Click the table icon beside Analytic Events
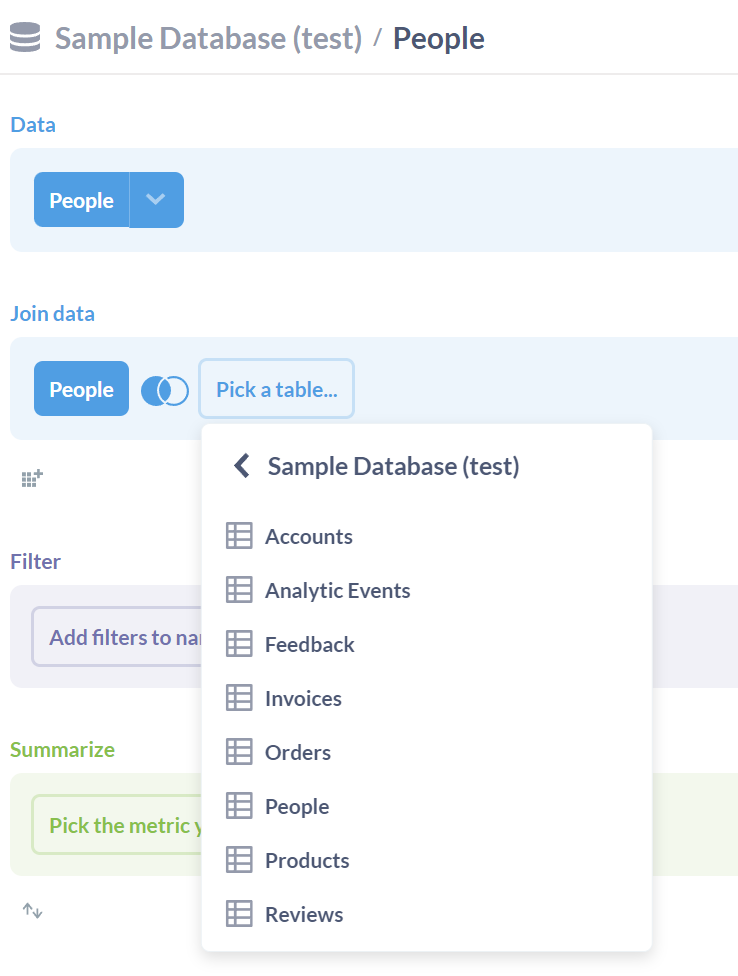Image resolution: width=738 pixels, height=976 pixels. (239, 590)
